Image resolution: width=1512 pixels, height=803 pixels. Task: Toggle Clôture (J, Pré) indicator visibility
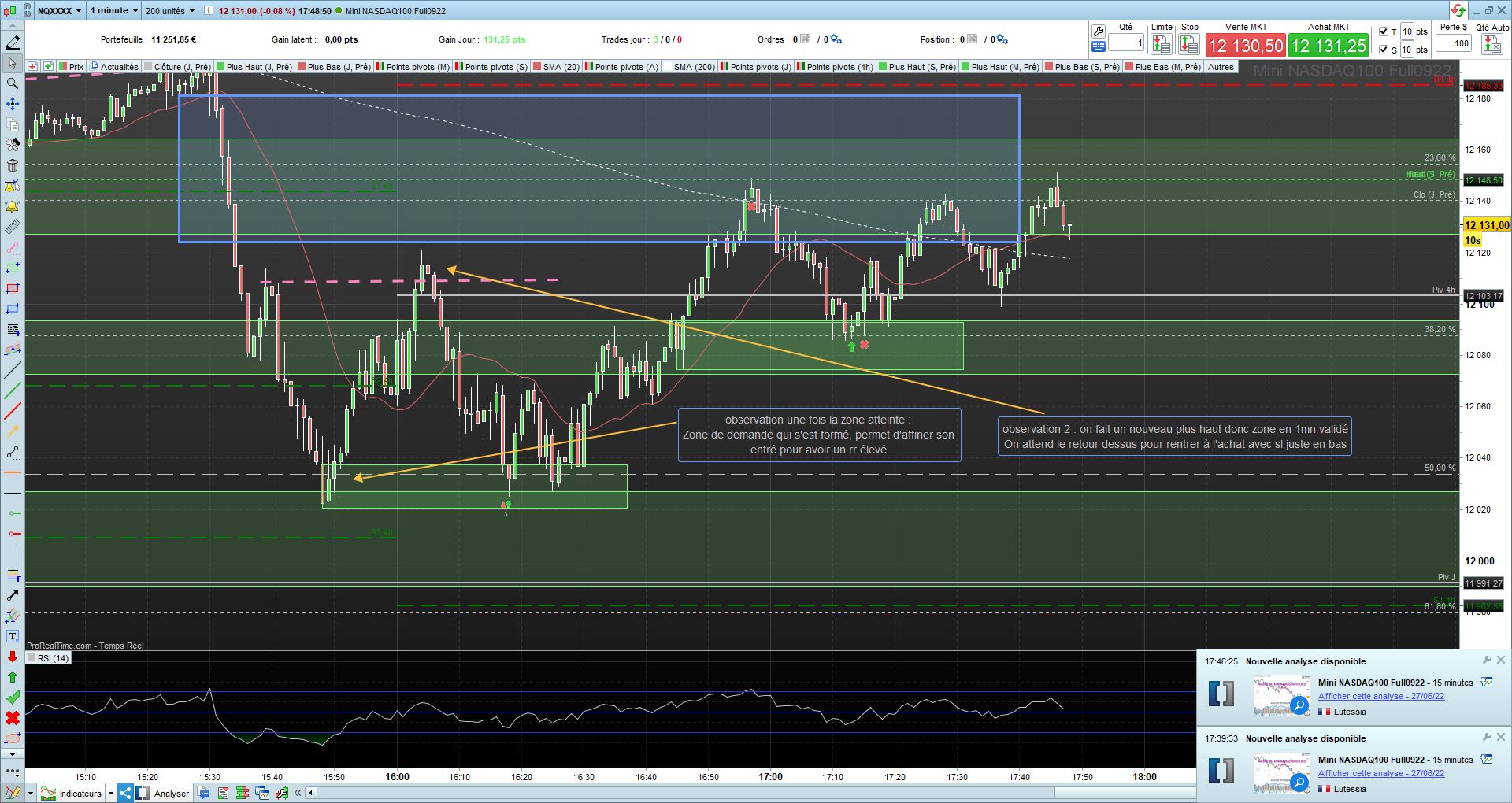(x=177, y=67)
